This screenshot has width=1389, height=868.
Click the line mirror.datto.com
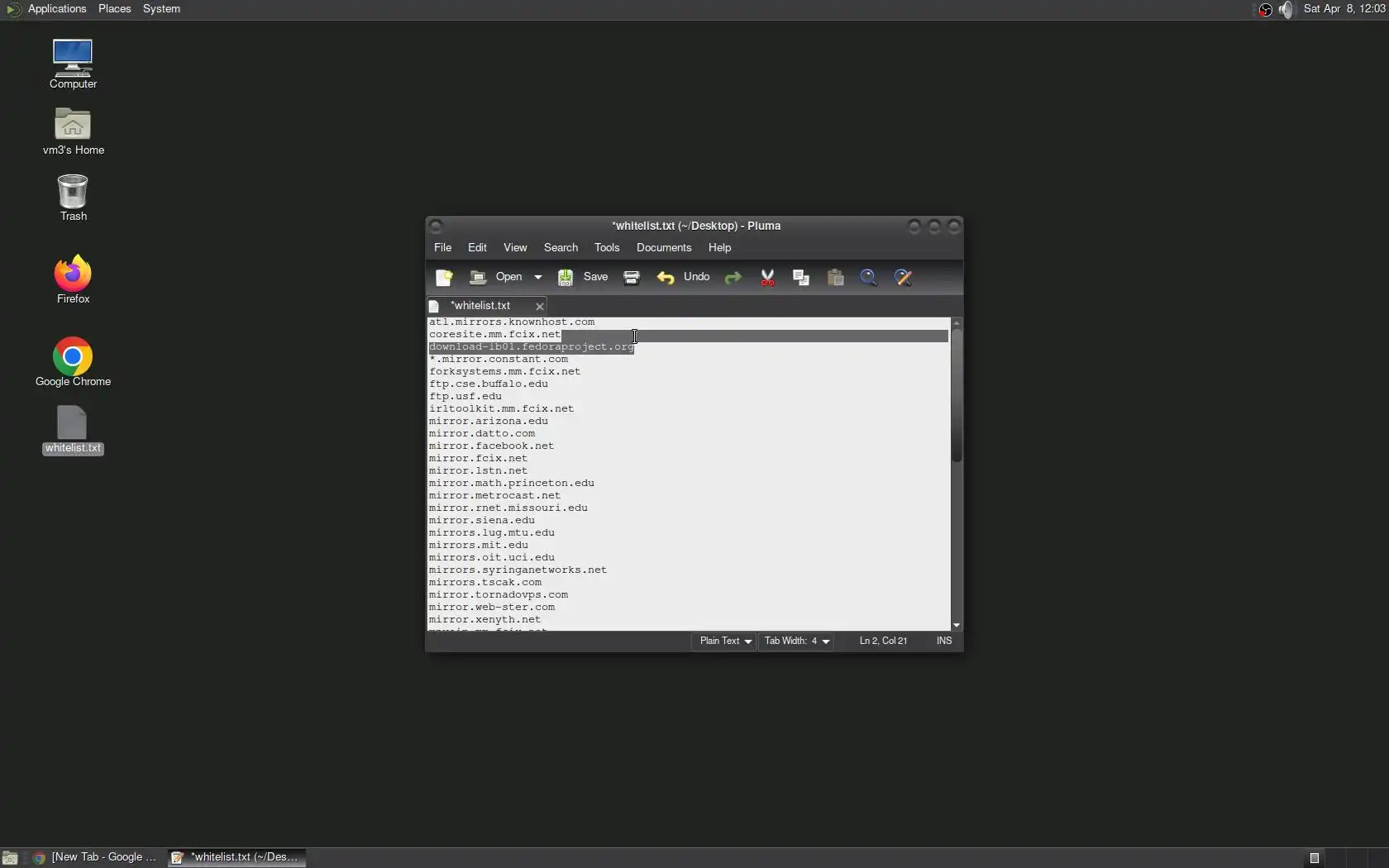(x=482, y=434)
